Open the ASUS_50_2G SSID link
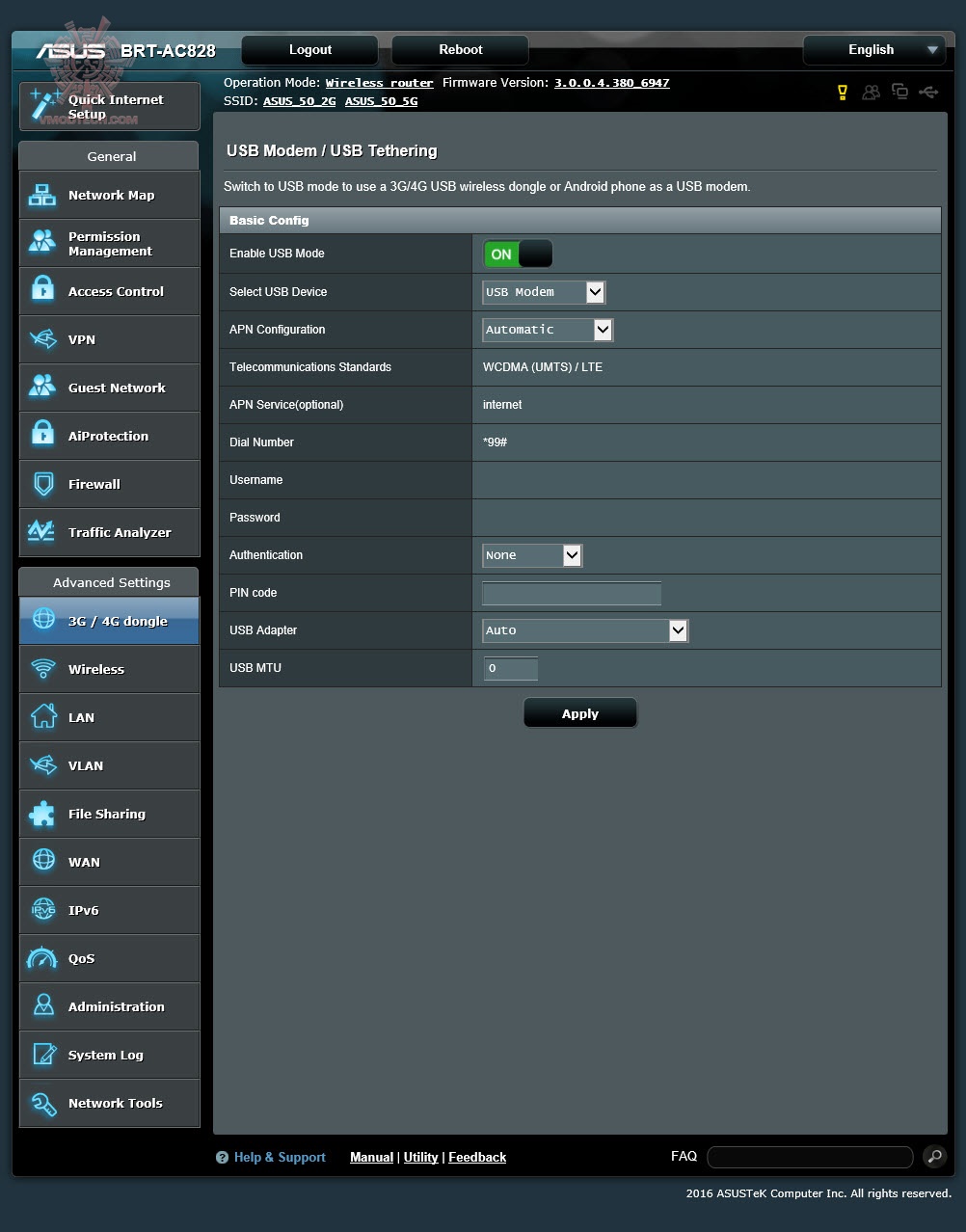Image resolution: width=966 pixels, height=1232 pixels. point(300,100)
